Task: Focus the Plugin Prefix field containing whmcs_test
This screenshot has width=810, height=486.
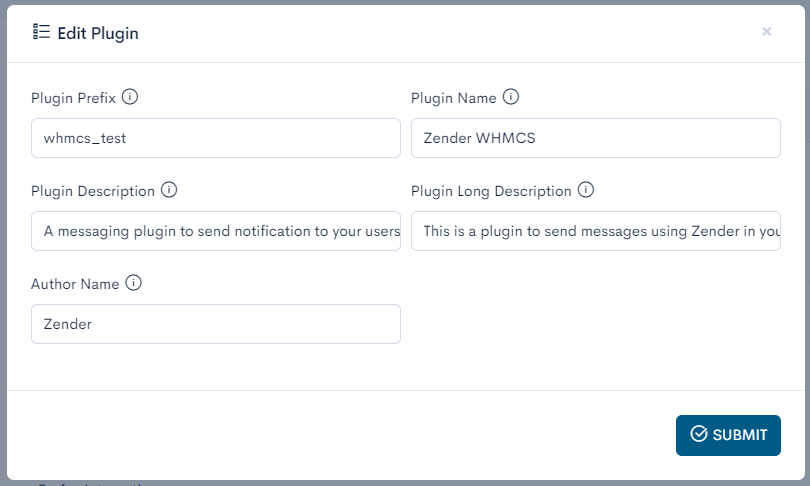Action: click(216, 139)
